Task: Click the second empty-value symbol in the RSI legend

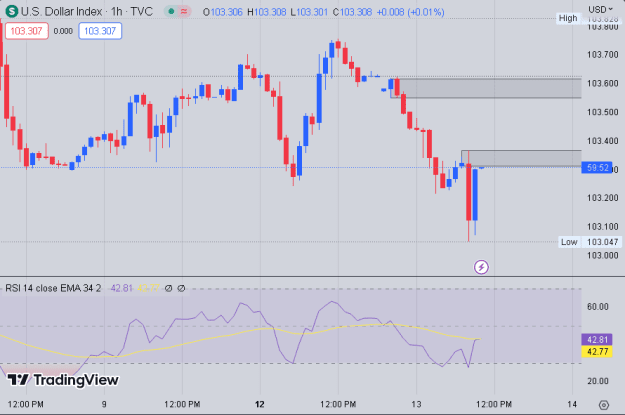Action: pyautogui.click(x=181, y=288)
